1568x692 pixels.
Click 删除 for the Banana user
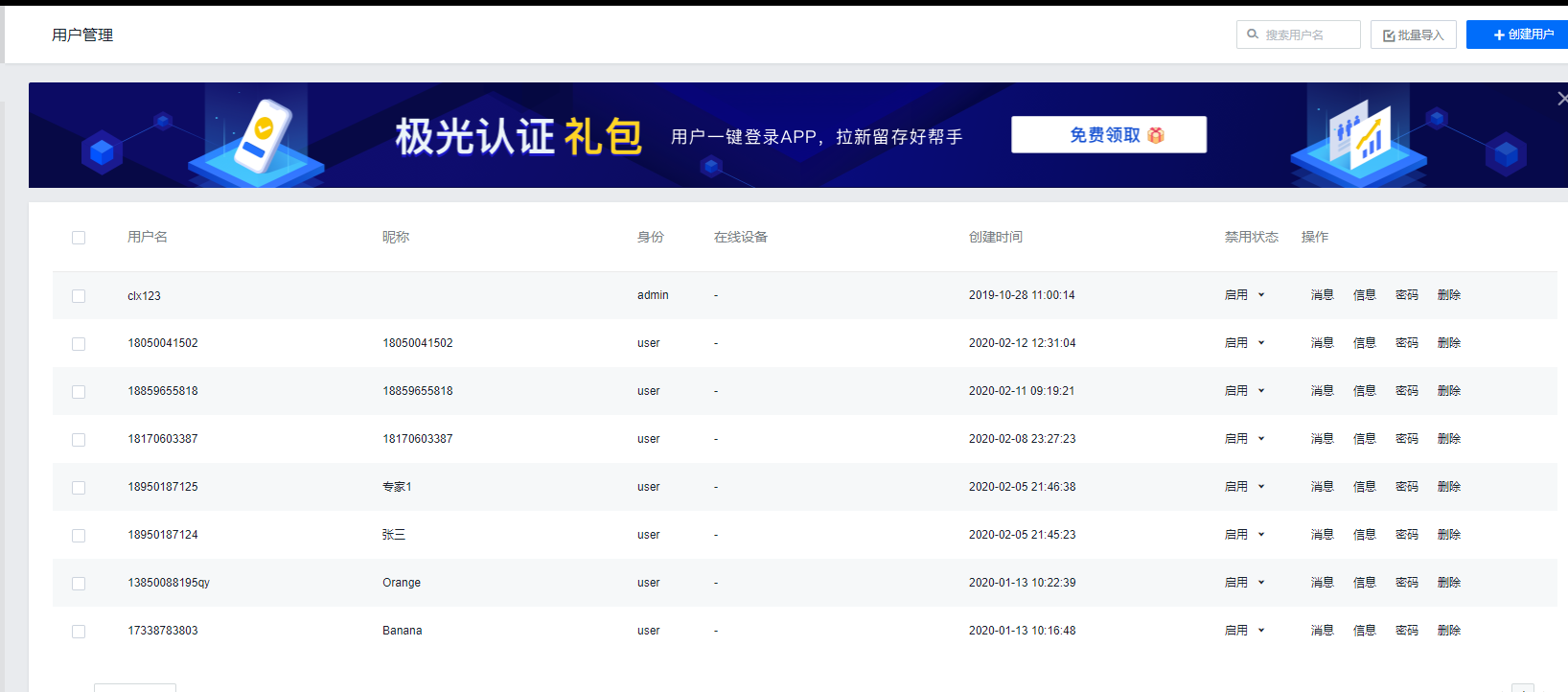click(x=1448, y=631)
